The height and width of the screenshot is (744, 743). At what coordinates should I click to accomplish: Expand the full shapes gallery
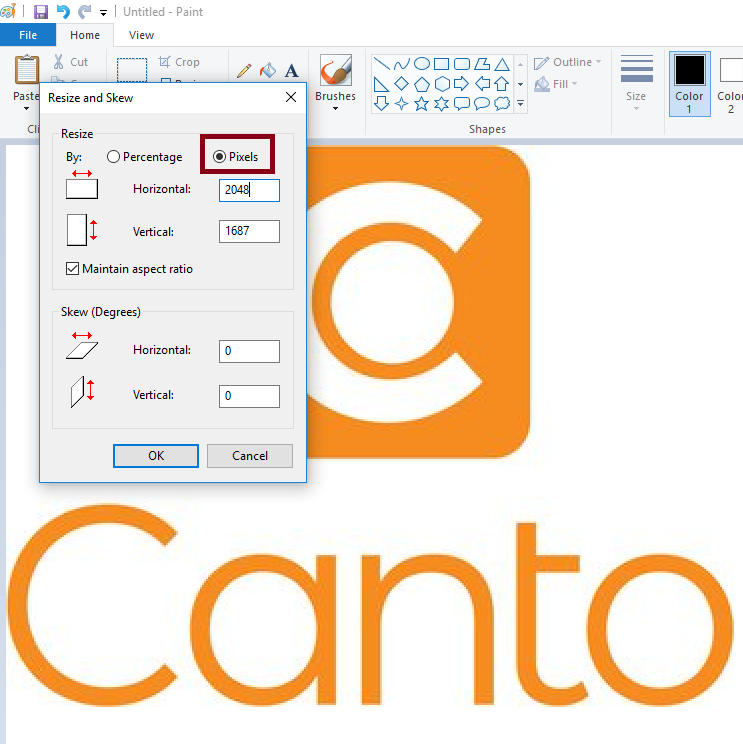[x=520, y=103]
